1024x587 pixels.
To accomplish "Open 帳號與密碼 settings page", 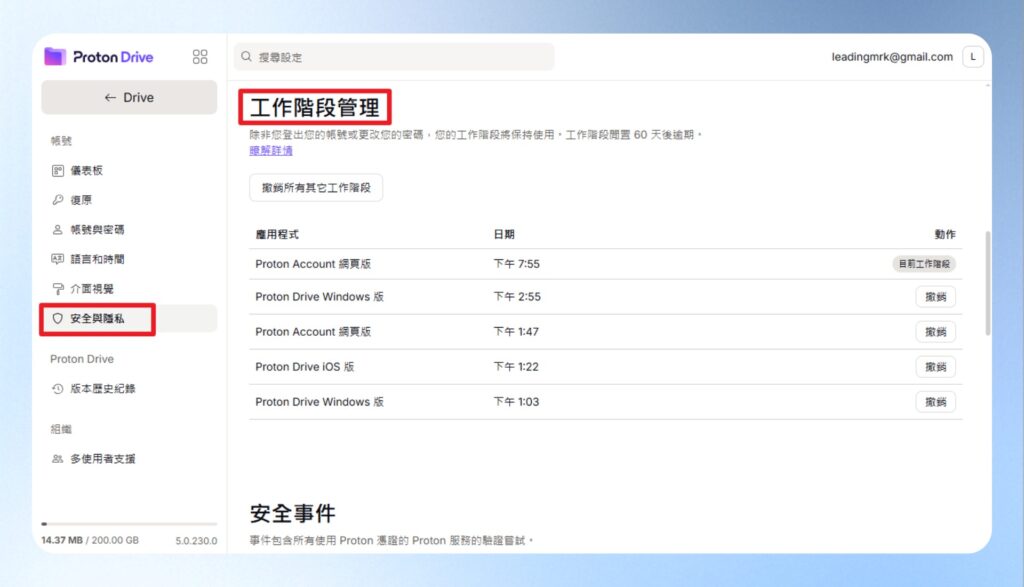I will click(129, 229).
